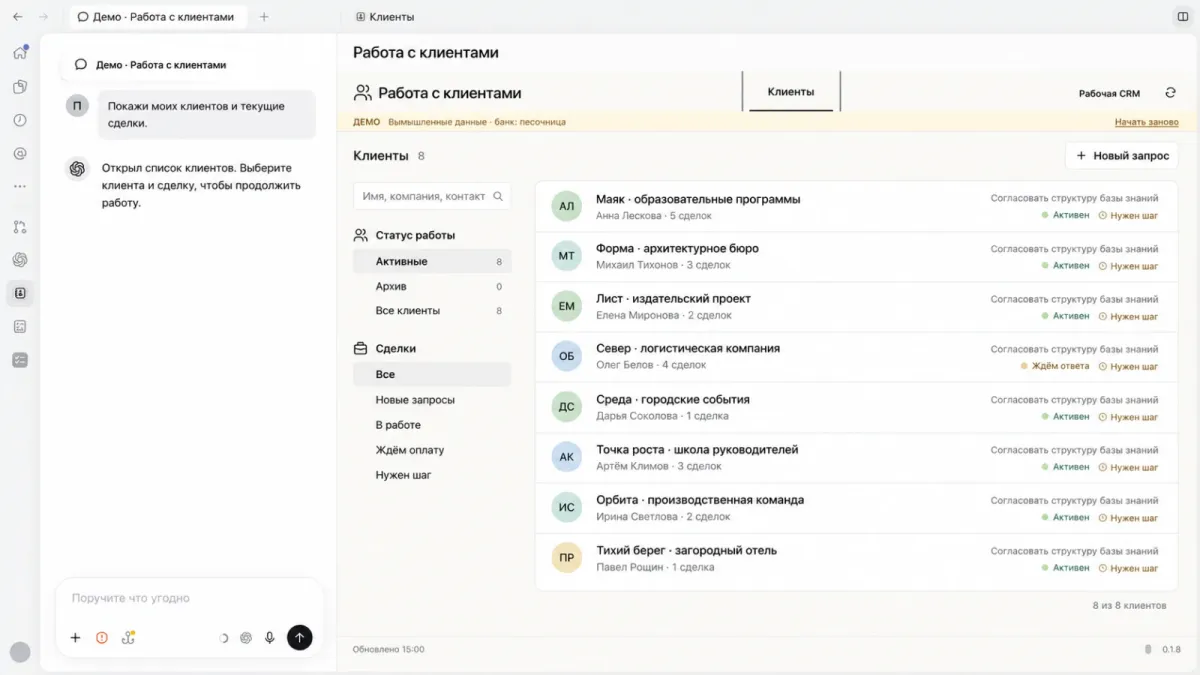Open the branch/pull-request icon in sidebar
Viewport: 1200px width, 675px height.
(20, 227)
